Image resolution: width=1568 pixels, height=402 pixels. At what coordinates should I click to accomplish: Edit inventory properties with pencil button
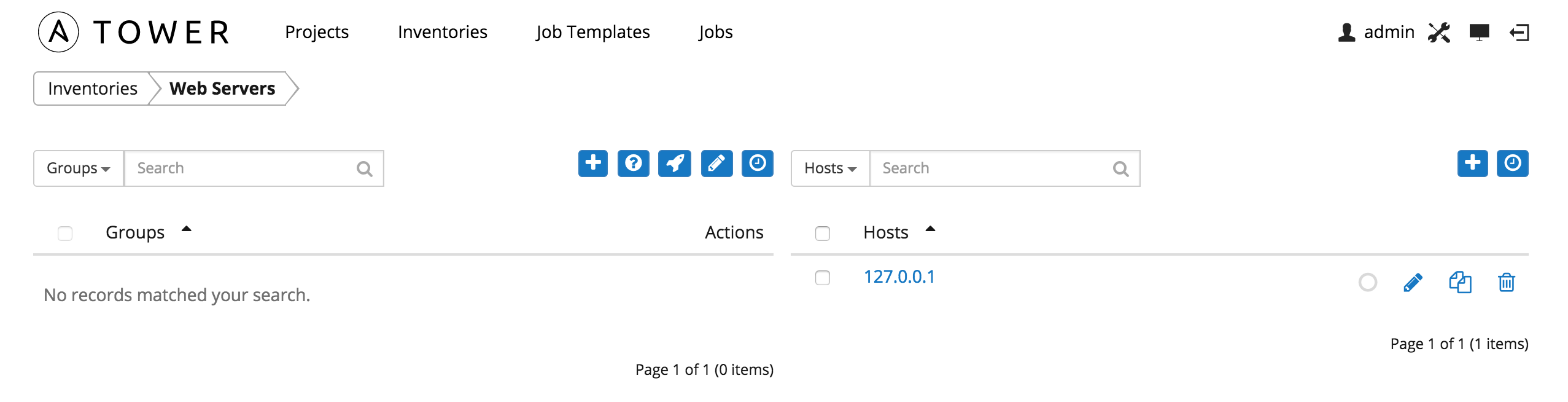coord(716,164)
